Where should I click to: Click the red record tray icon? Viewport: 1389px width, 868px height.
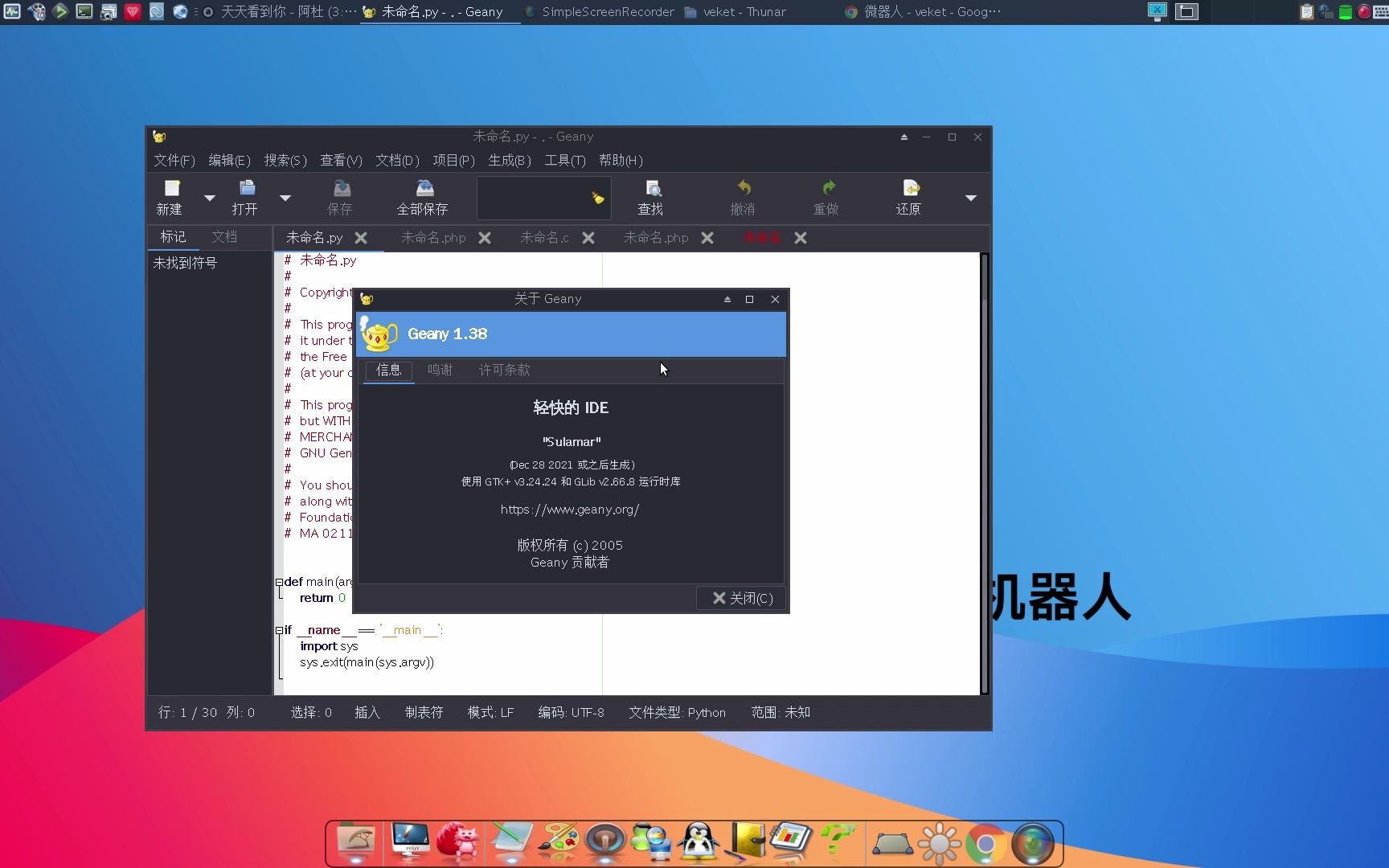(1364, 11)
